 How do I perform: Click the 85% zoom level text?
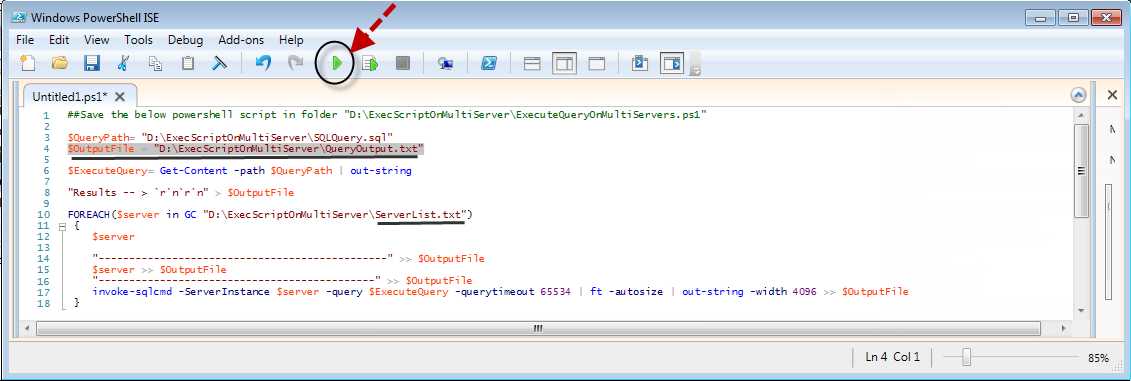coord(1099,357)
